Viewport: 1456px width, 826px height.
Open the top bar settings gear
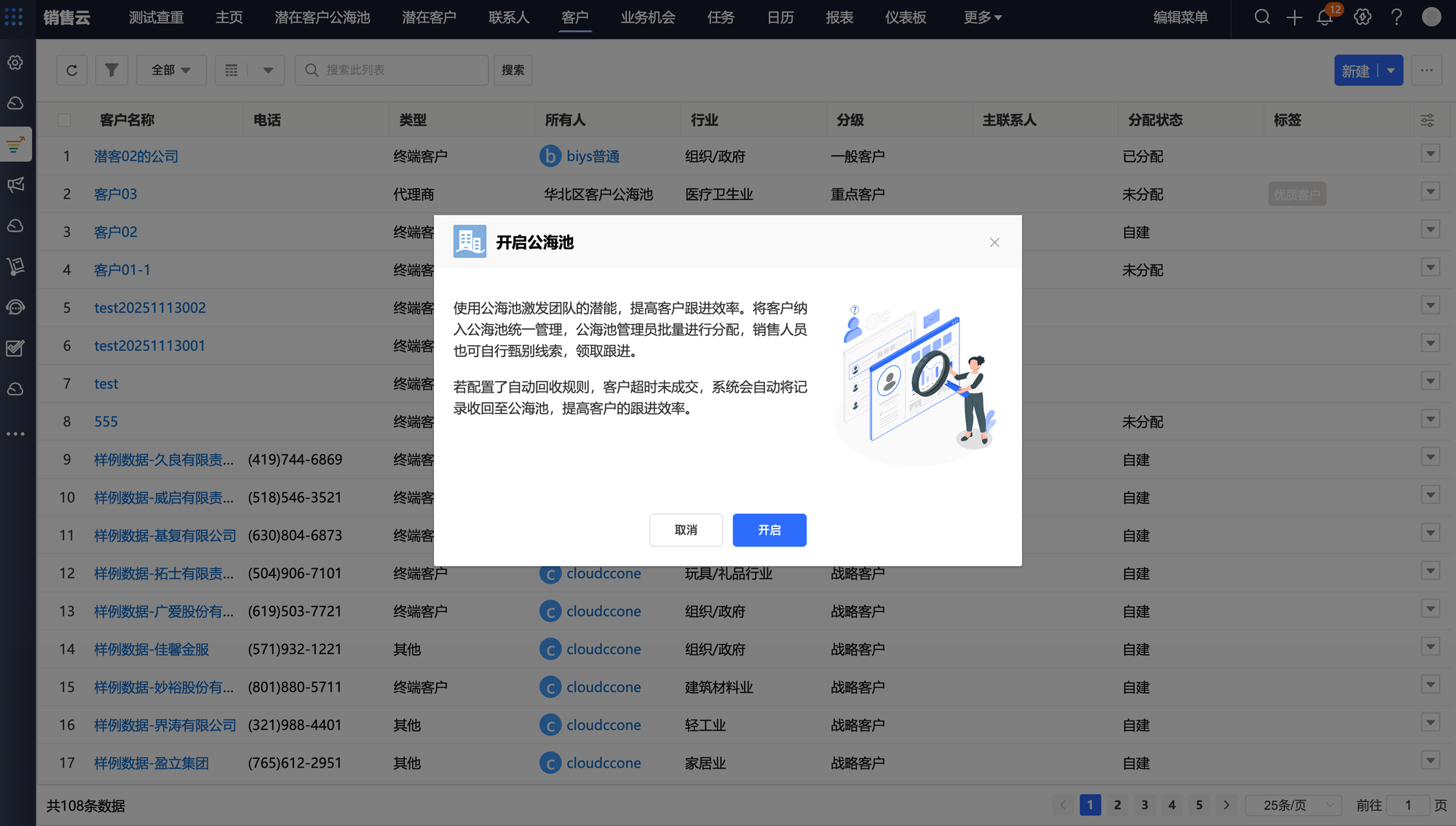1363,17
